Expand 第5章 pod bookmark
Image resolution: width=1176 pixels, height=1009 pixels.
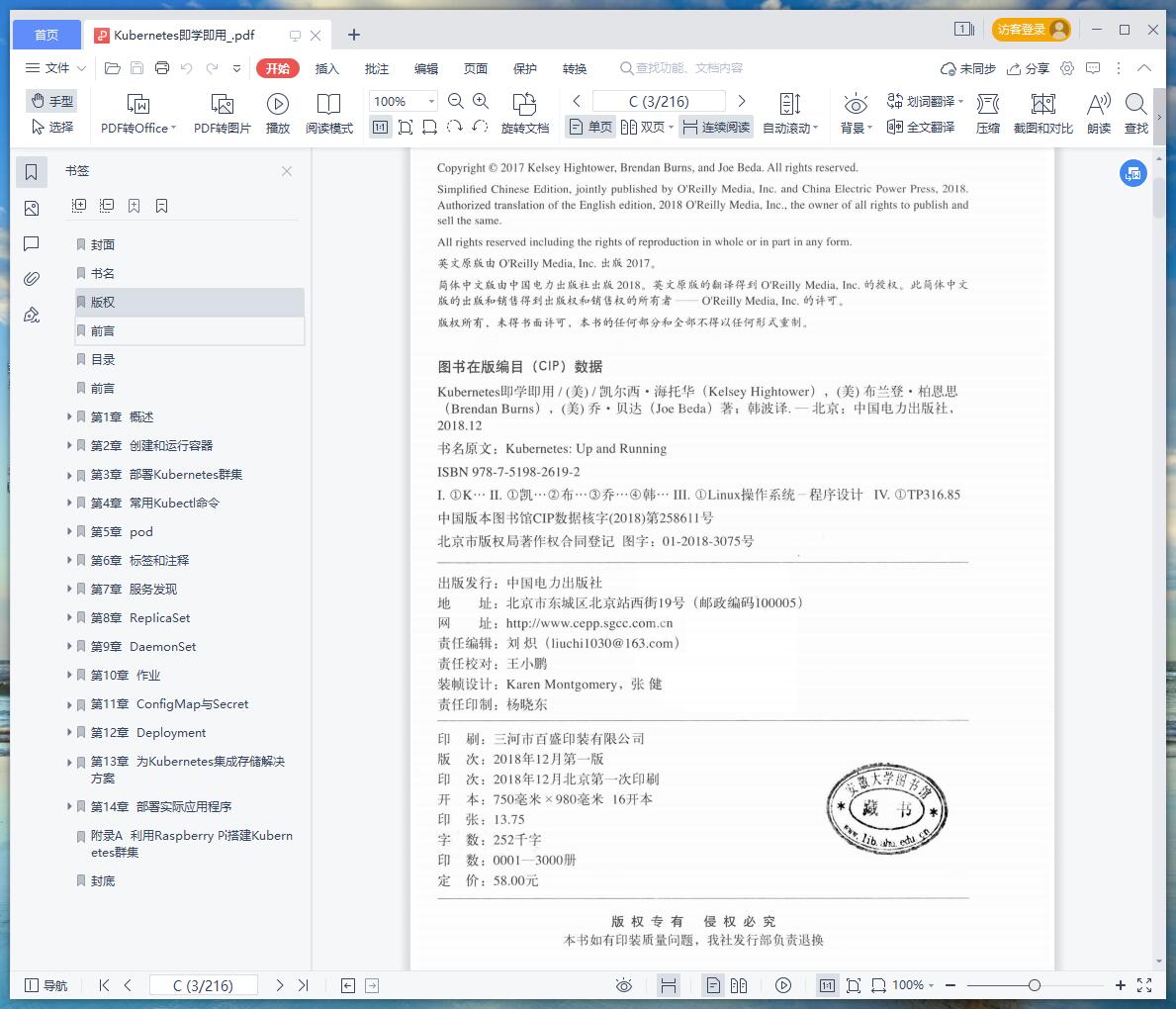point(70,531)
